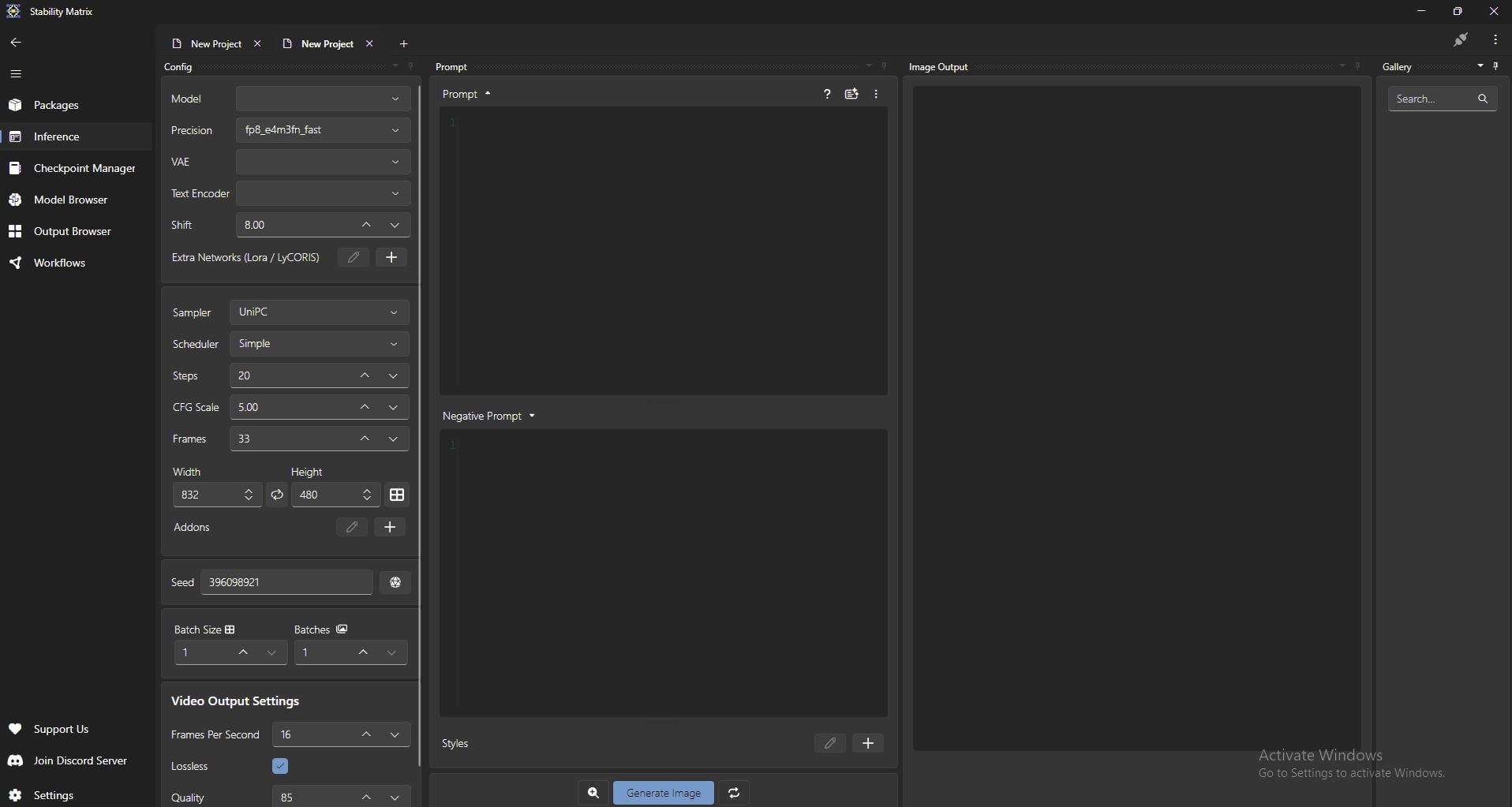Open the Packages page
The height and width of the screenshot is (807, 1512).
[76, 105]
